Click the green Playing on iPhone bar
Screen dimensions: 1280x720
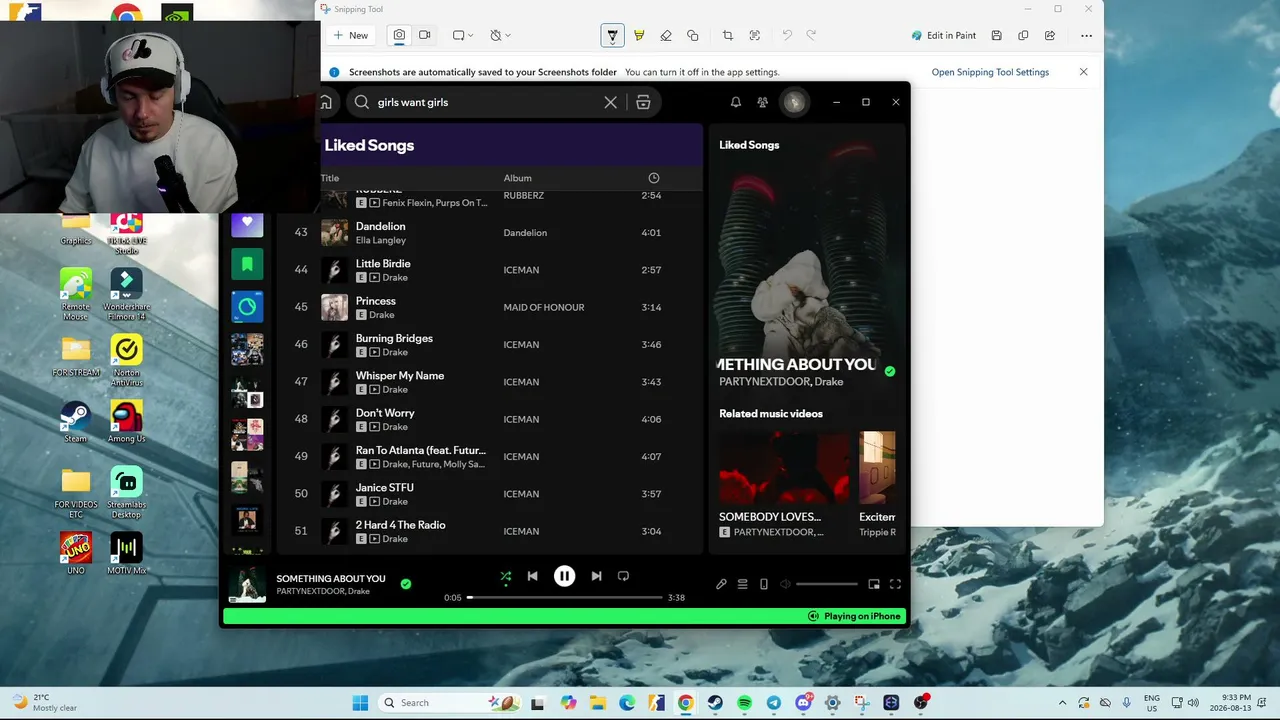(x=565, y=616)
